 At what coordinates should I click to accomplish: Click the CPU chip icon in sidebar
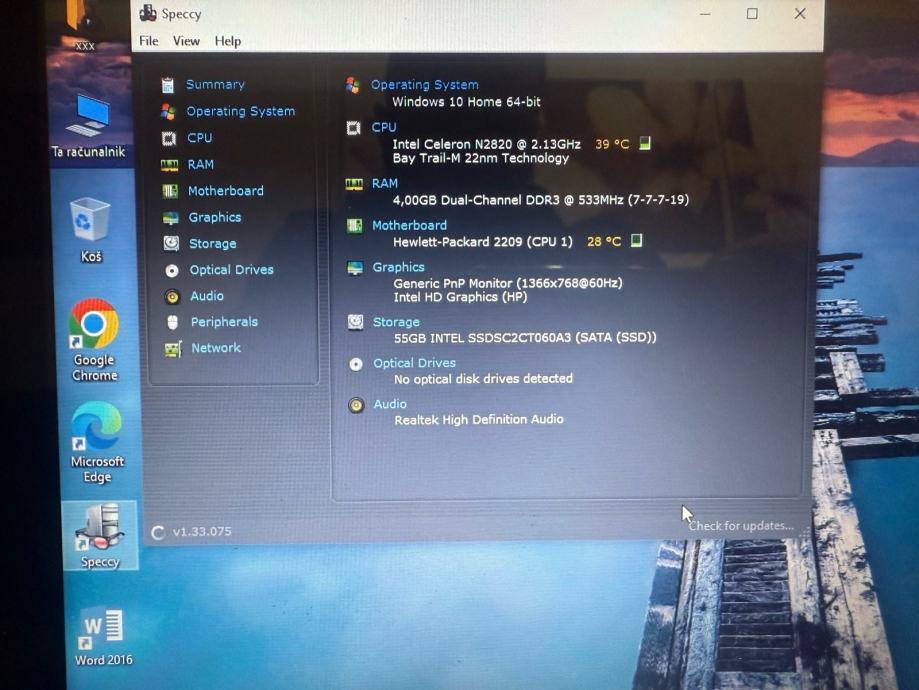tap(169, 138)
